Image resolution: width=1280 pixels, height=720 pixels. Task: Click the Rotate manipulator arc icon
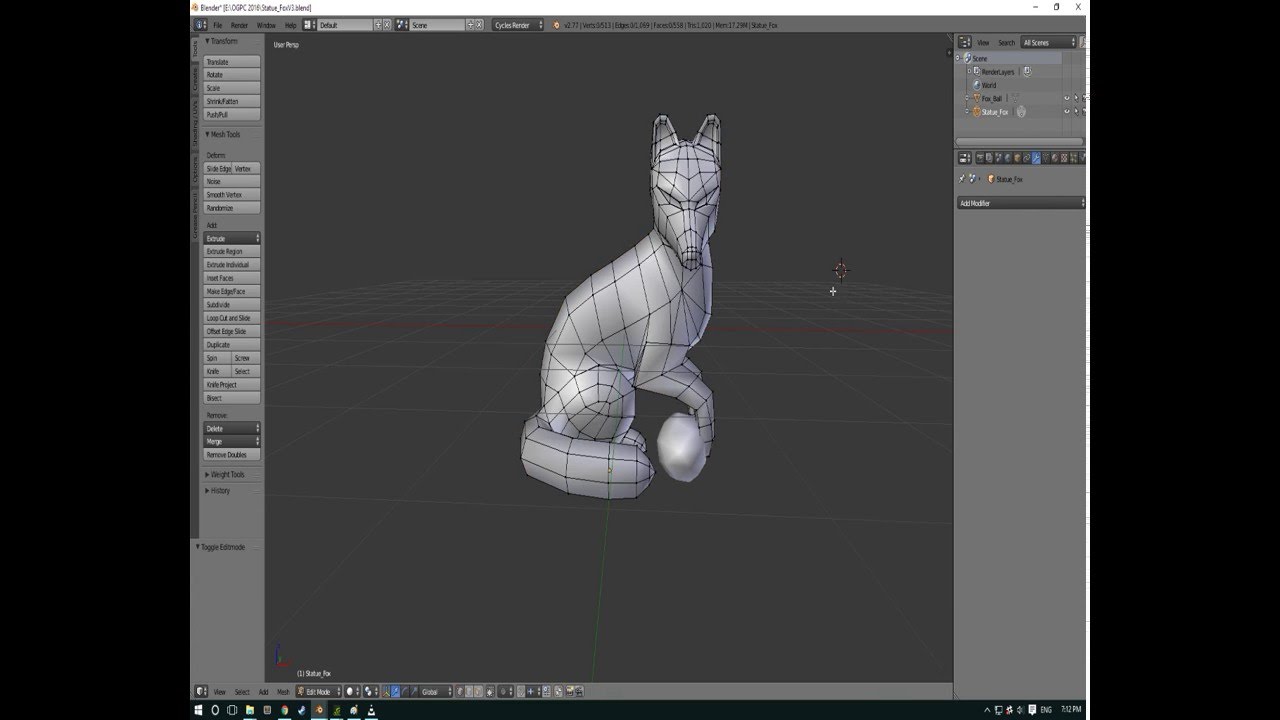404,692
